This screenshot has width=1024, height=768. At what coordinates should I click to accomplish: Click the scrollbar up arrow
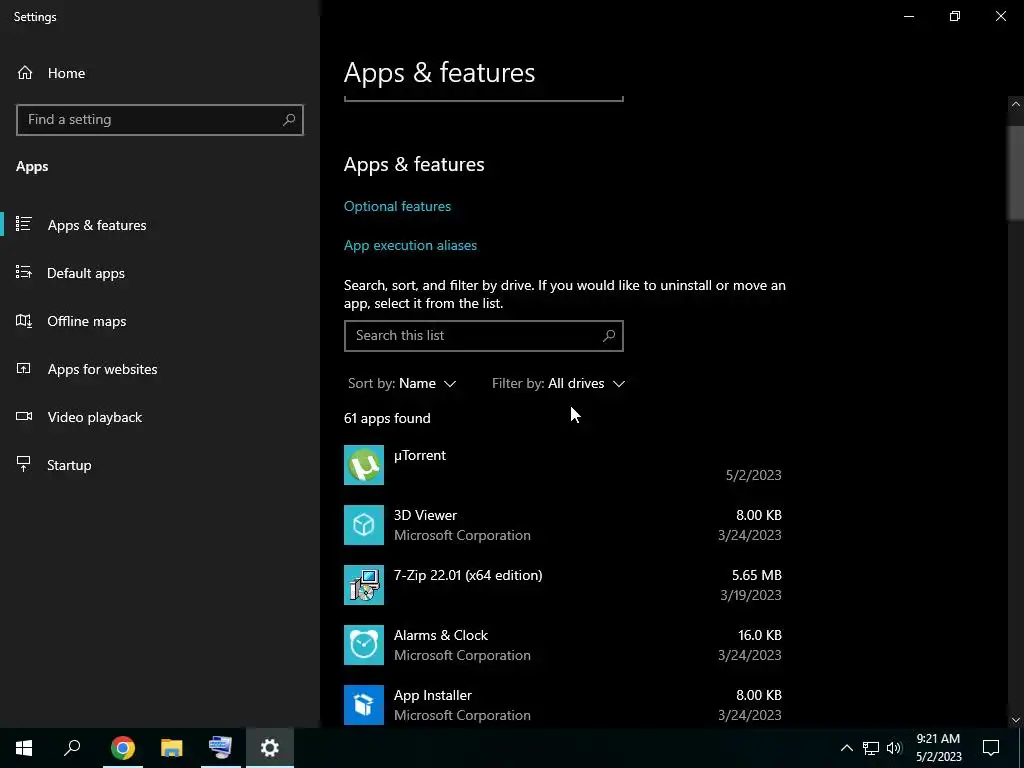click(x=1016, y=104)
